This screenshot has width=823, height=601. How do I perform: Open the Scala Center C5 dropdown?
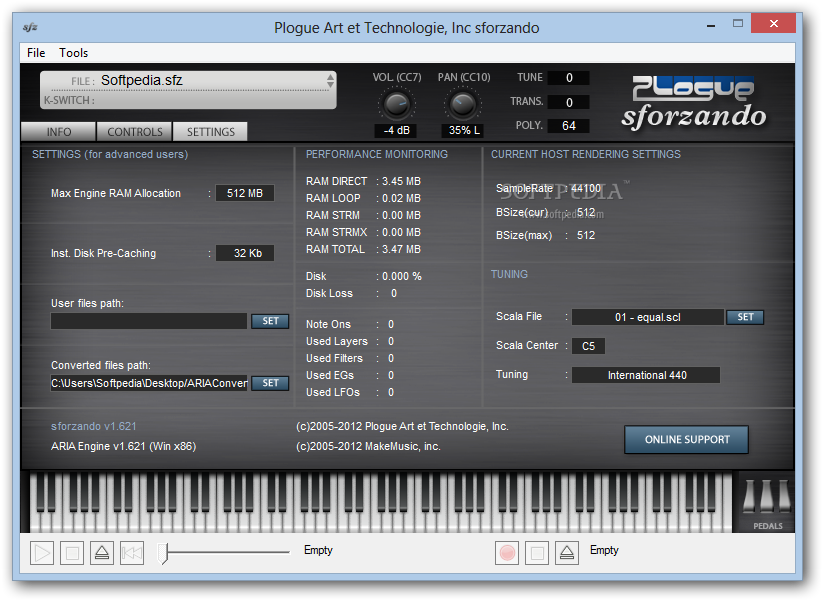pyautogui.click(x=588, y=346)
